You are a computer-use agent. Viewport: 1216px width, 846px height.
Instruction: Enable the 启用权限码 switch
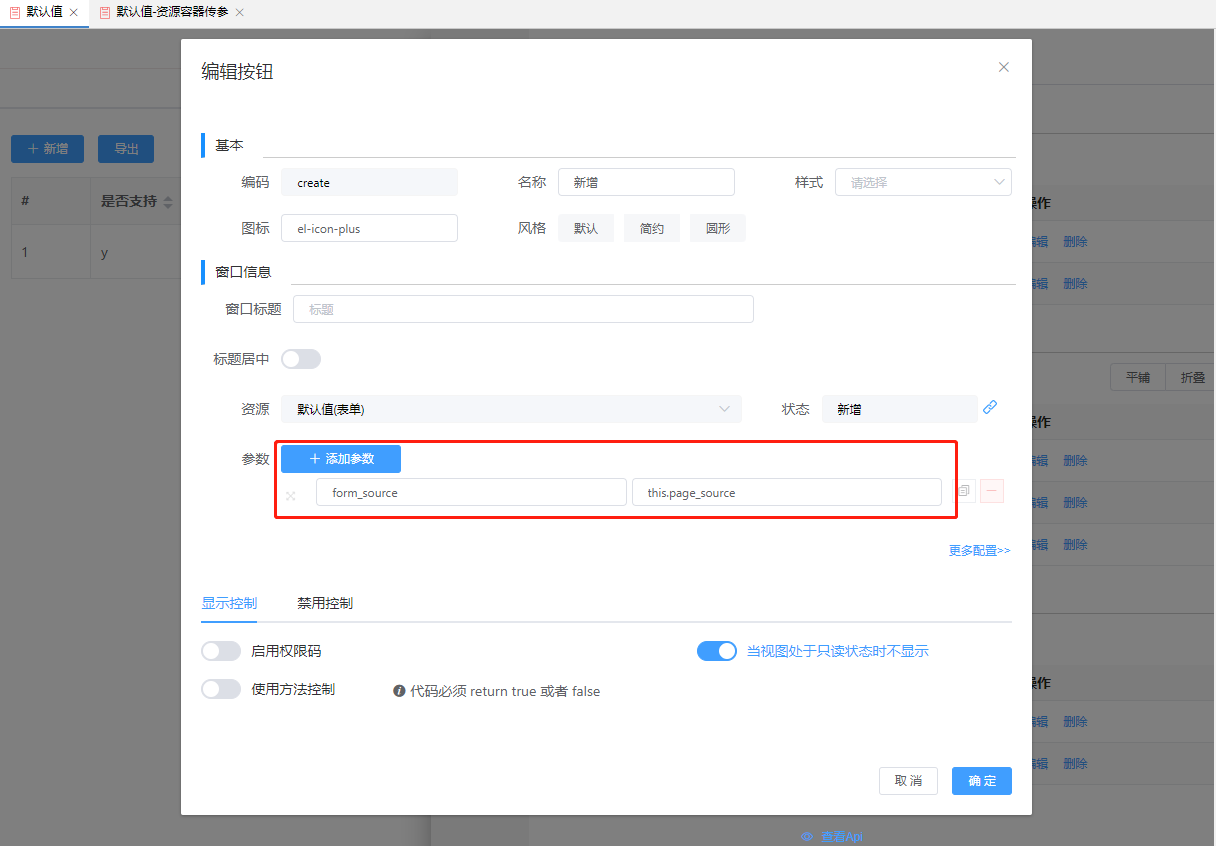coord(221,651)
